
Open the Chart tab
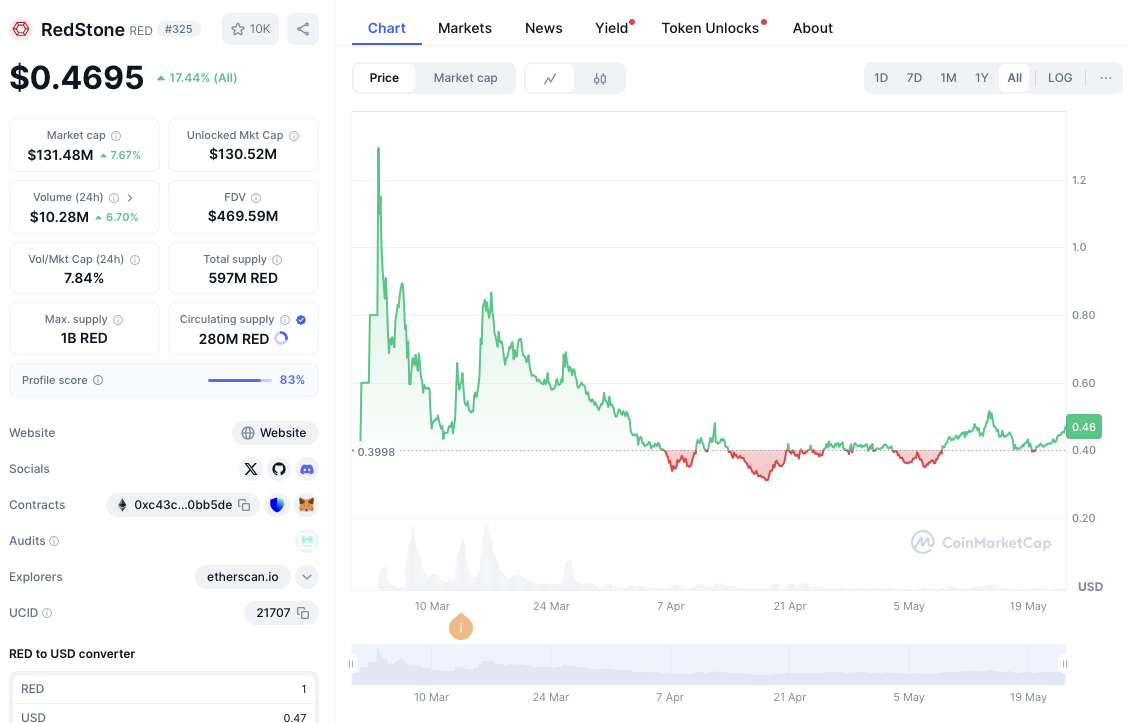387,28
